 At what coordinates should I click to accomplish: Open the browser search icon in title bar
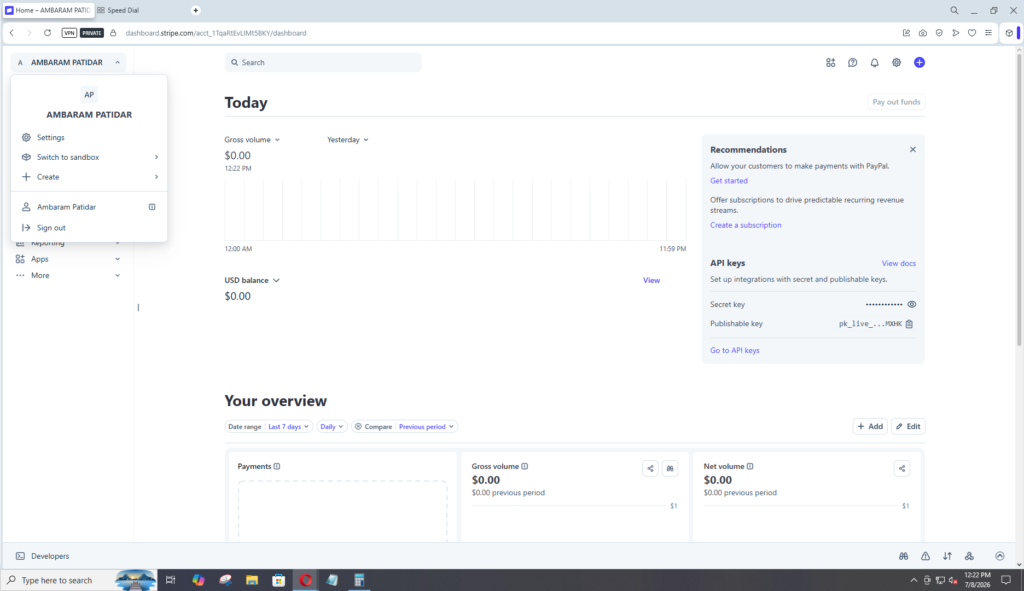pyautogui.click(x=954, y=10)
